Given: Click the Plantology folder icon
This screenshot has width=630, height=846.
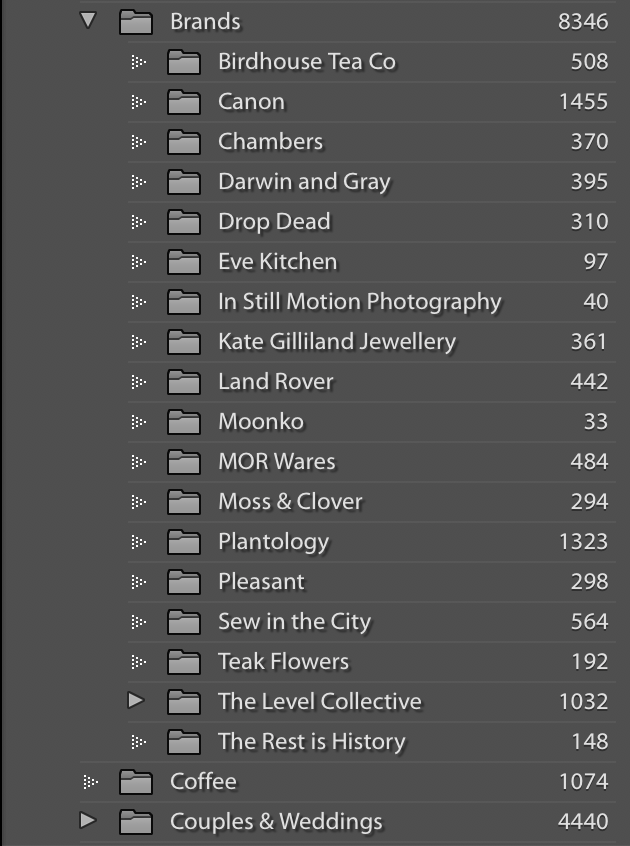Looking at the screenshot, I should [184, 542].
